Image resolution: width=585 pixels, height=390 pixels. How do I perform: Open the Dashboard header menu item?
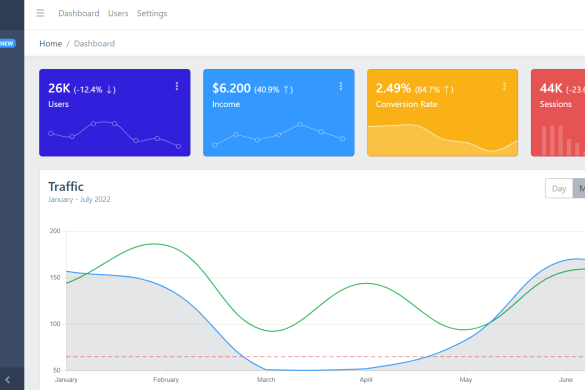[x=79, y=13]
